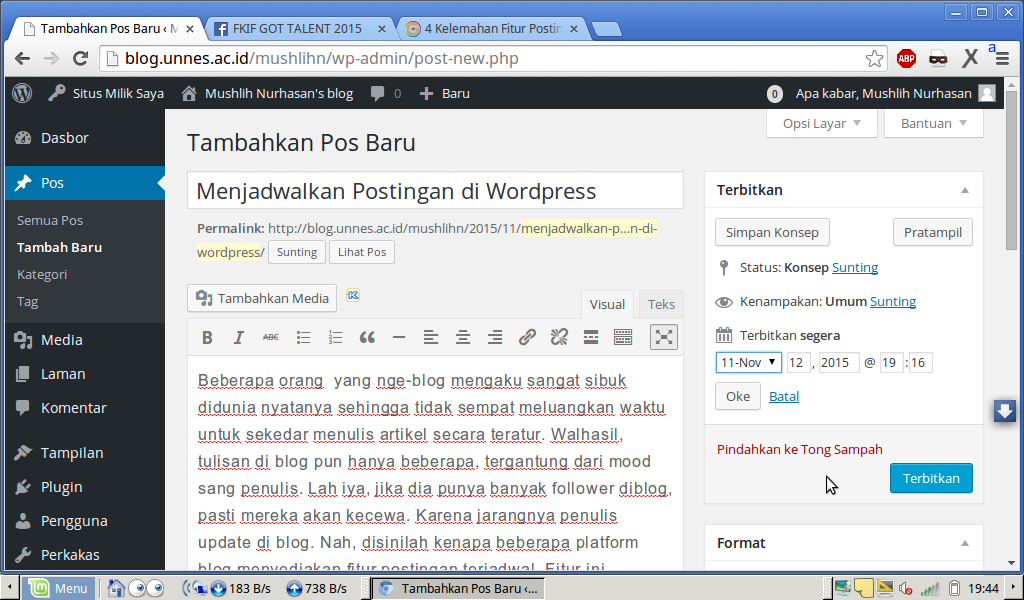
Task: Collapse the Terbitkan panel
Action: (x=965, y=191)
